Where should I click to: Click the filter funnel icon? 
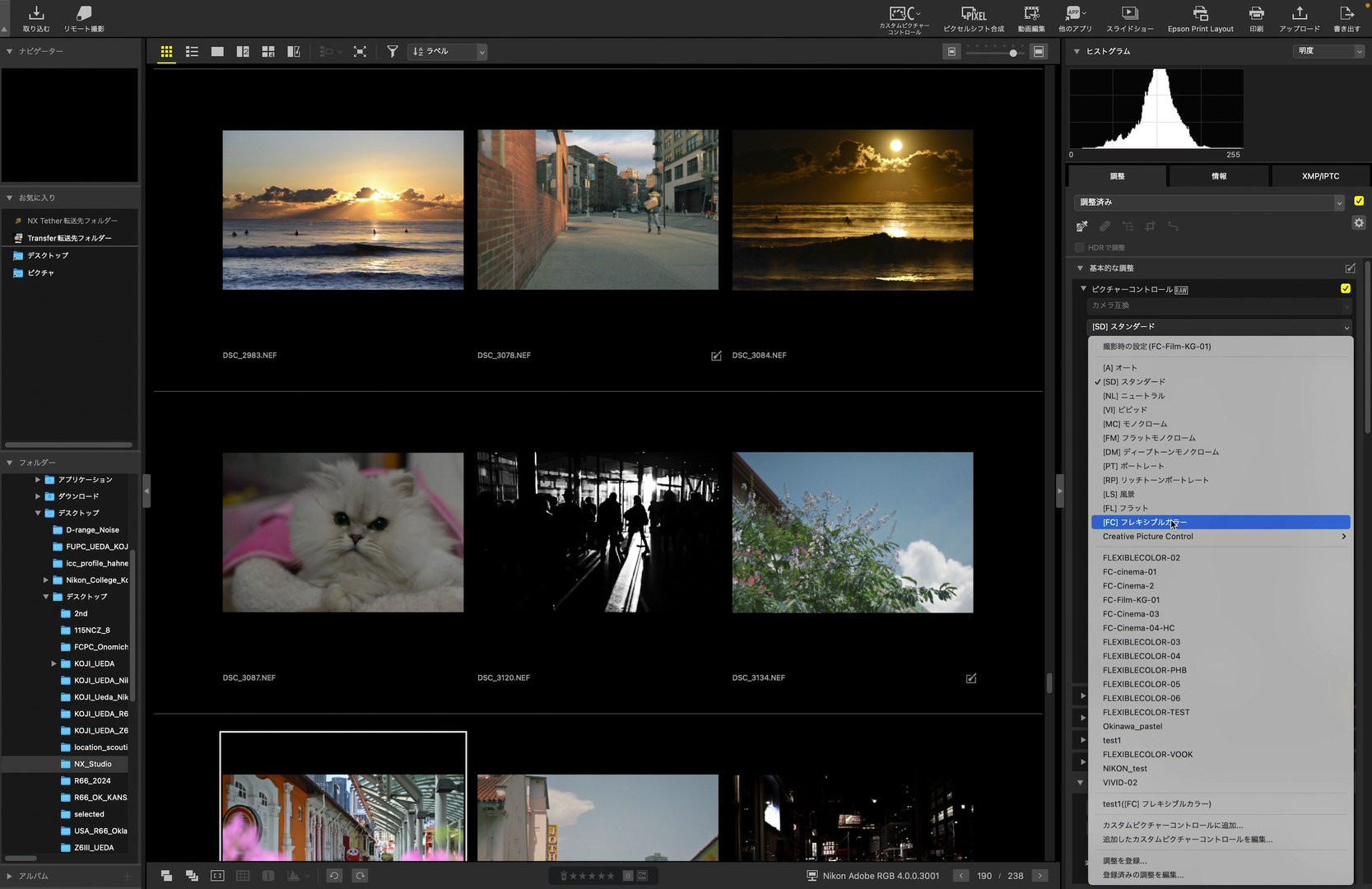393,52
